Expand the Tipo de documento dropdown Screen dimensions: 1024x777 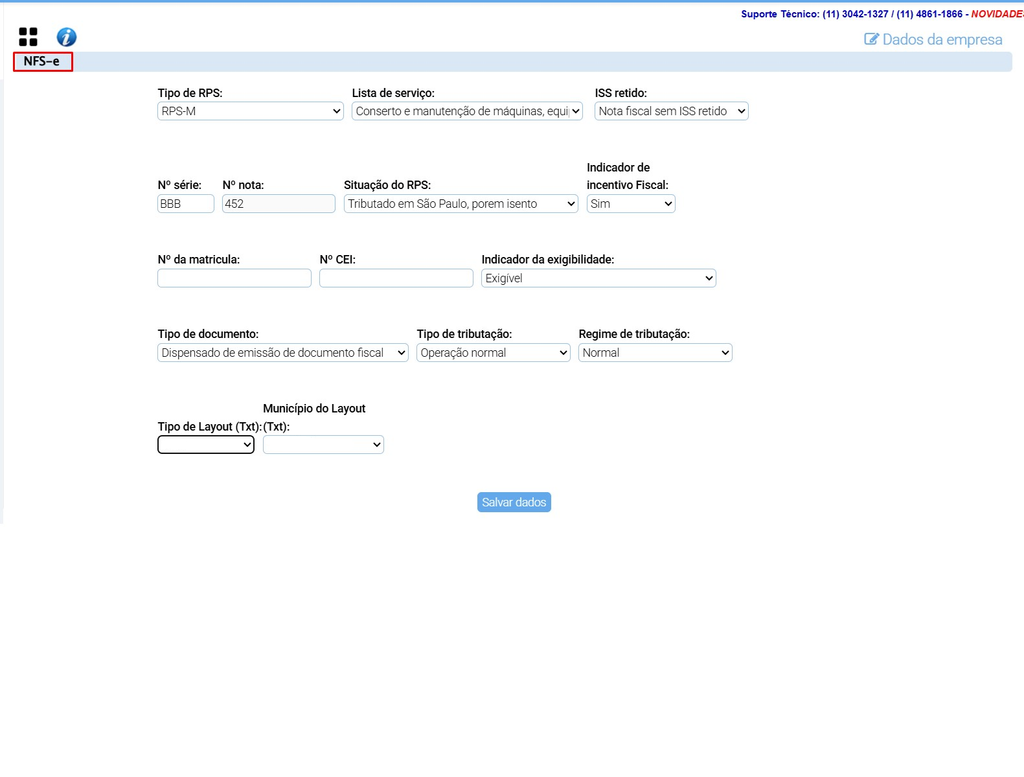tap(283, 353)
